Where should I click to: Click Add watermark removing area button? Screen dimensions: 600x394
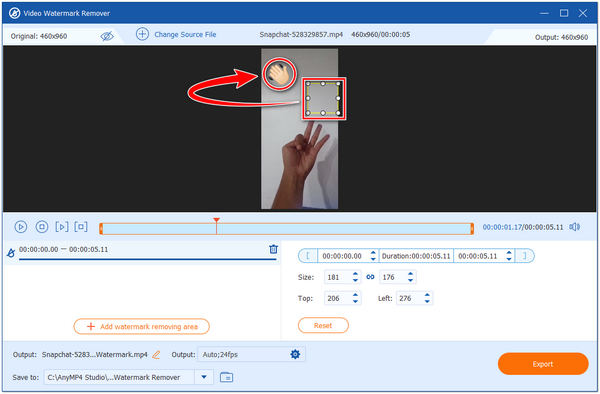click(142, 326)
